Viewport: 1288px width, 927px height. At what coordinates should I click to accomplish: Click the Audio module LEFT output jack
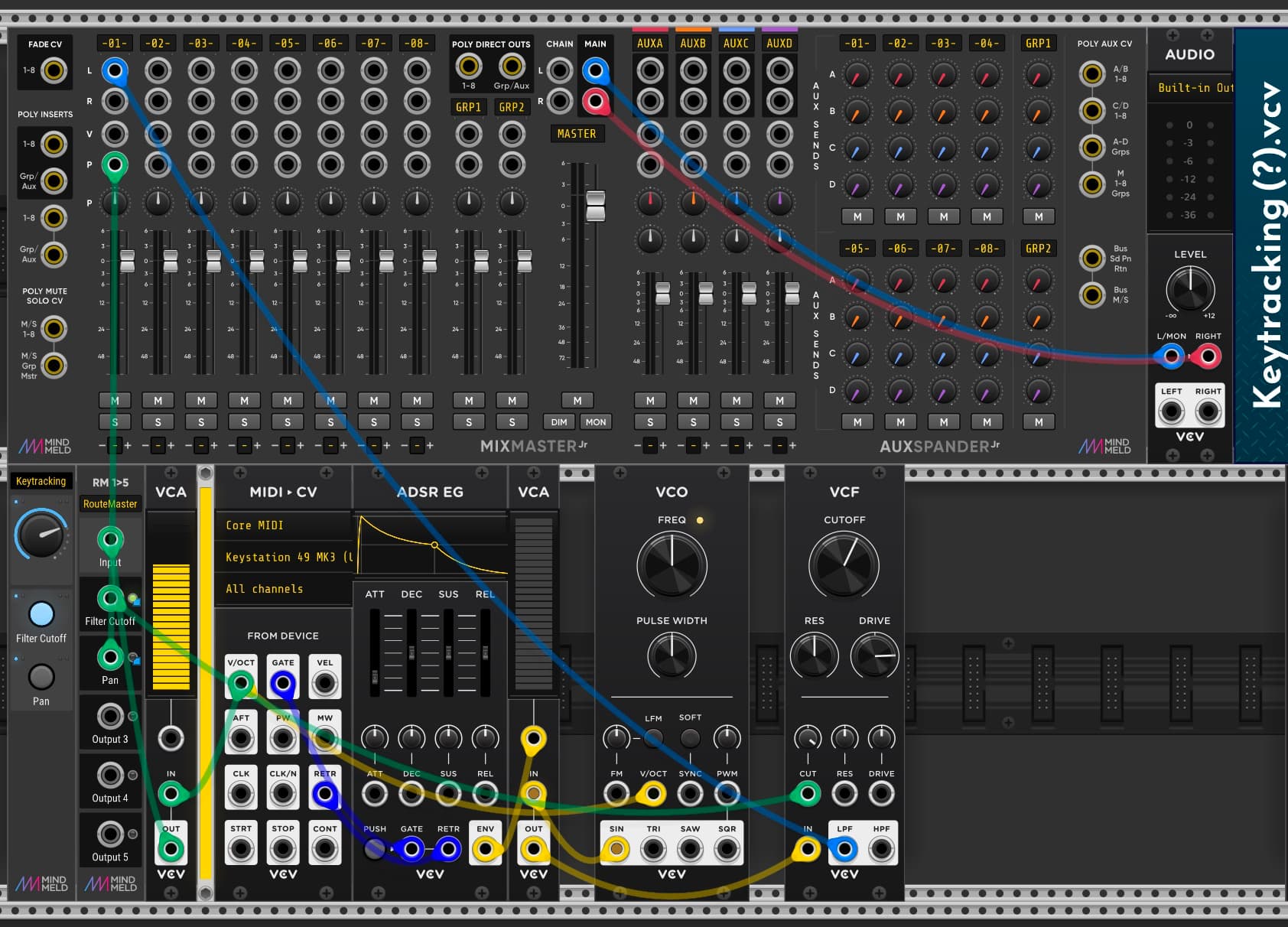tap(1172, 411)
